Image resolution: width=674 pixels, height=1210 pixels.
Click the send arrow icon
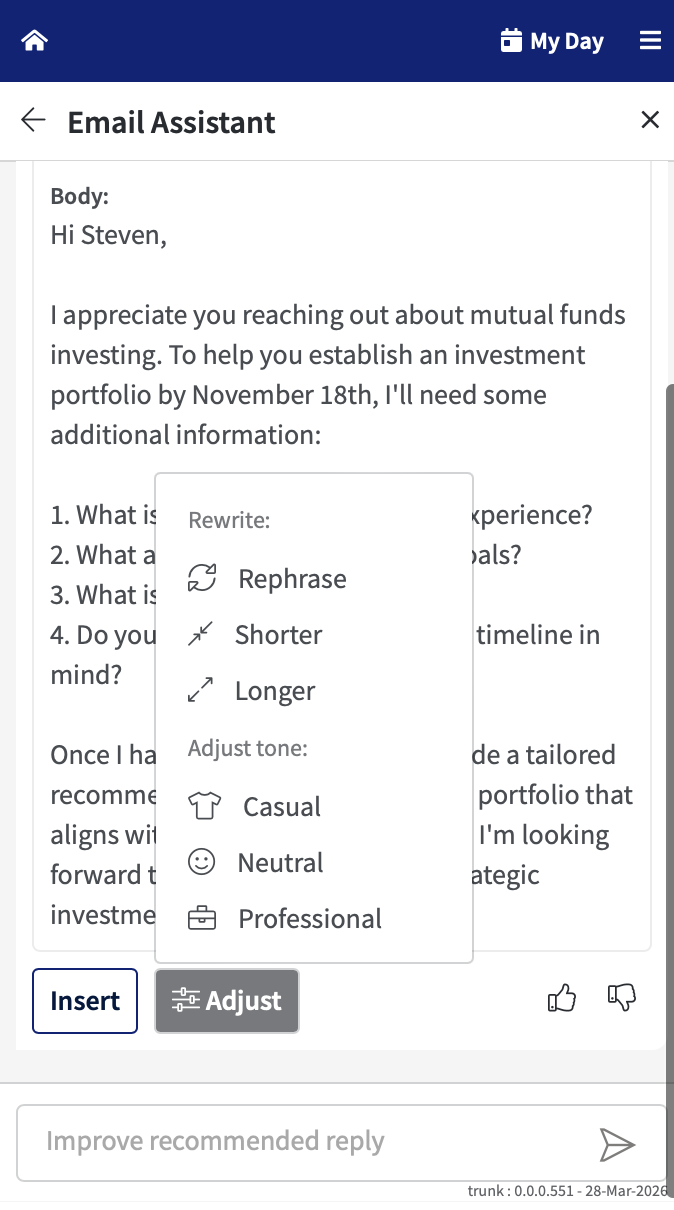point(617,1144)
